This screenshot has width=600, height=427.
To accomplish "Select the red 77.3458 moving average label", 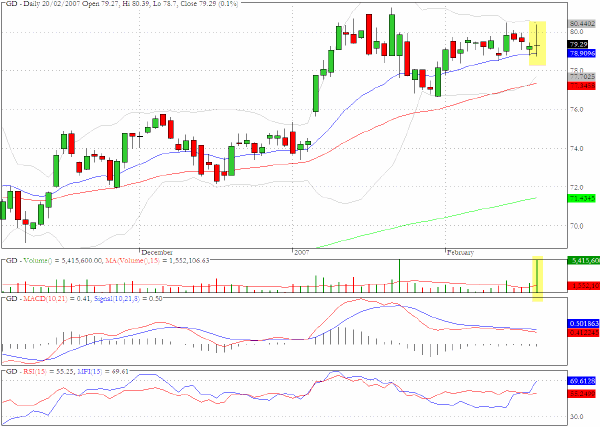I will pos(582,86).
